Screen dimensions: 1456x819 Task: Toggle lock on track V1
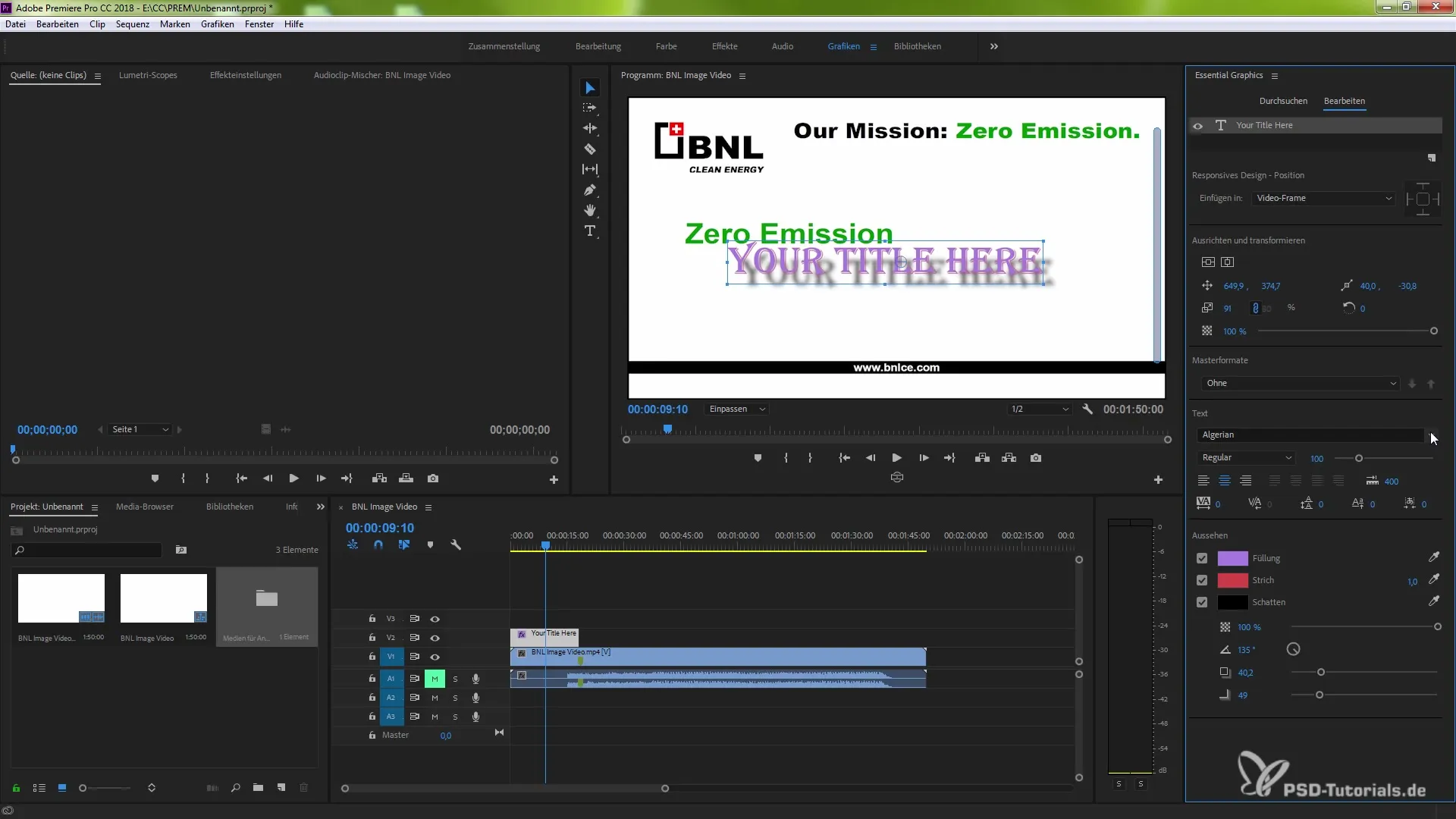(x=372, y=657)
